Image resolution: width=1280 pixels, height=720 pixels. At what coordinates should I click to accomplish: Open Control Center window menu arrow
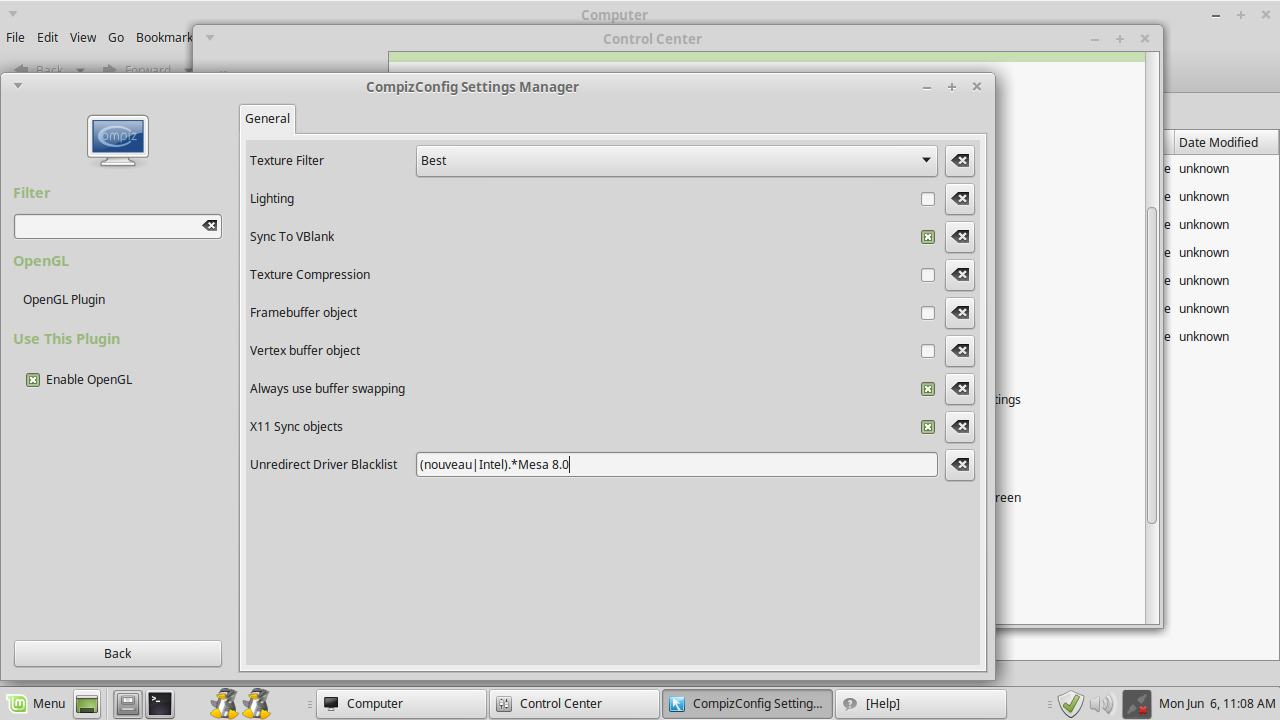point(210,39)
